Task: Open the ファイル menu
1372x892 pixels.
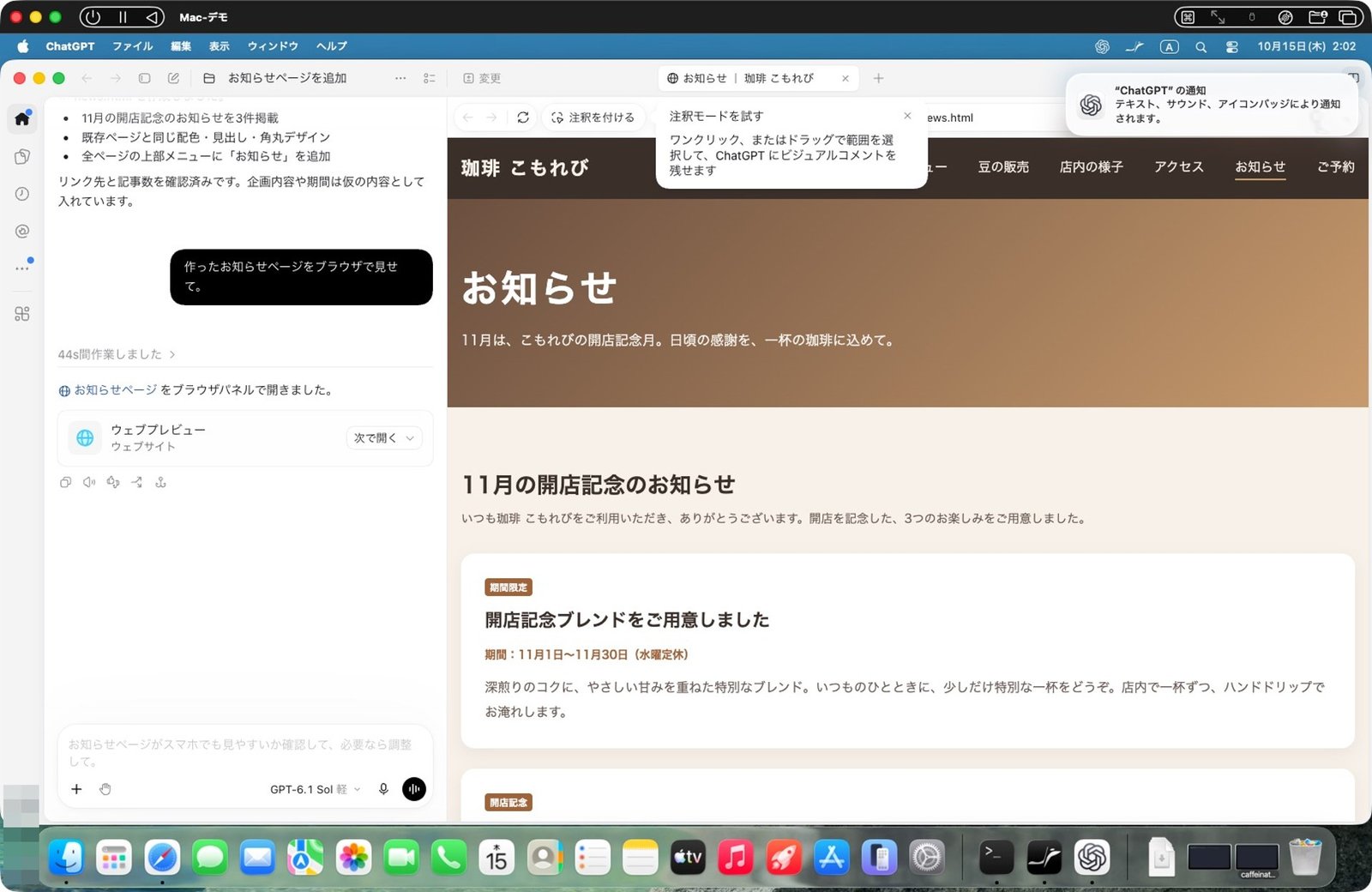Action: (133, 46)
